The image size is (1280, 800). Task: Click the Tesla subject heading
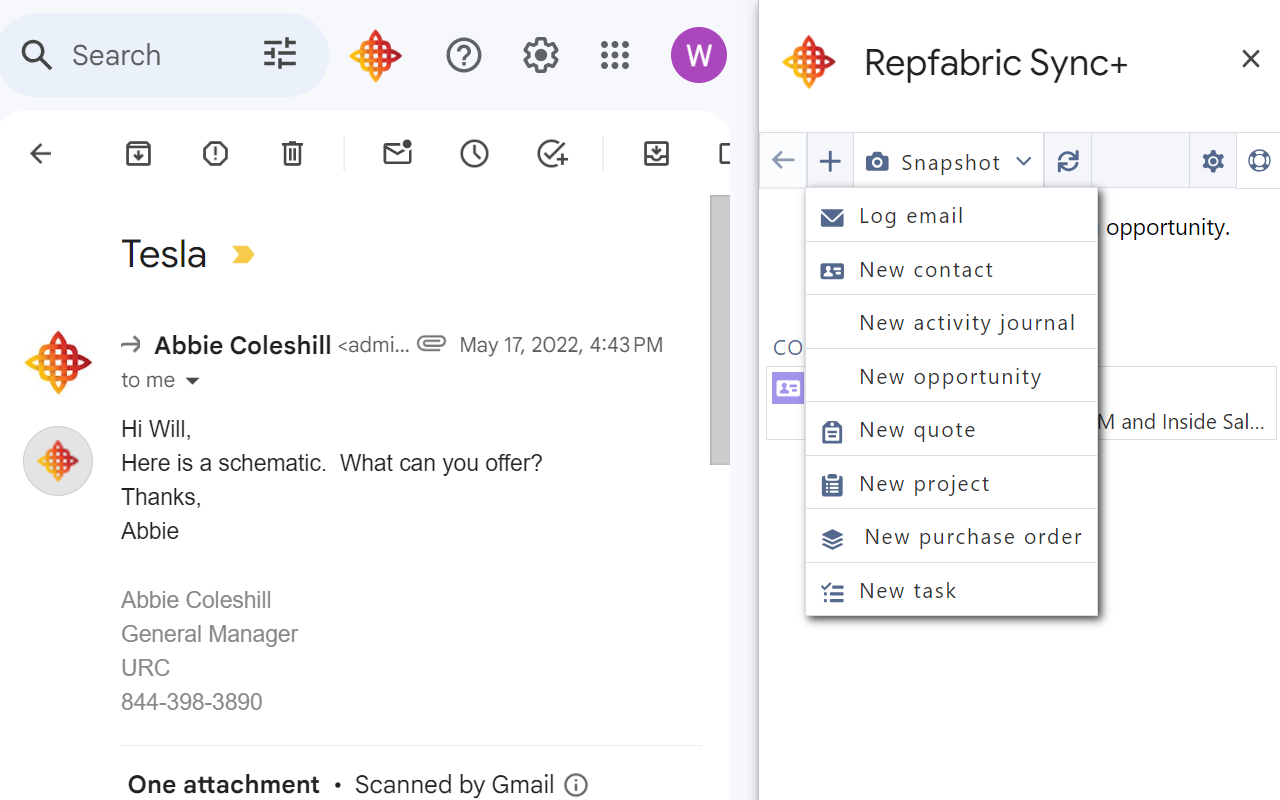click(164, 254)
